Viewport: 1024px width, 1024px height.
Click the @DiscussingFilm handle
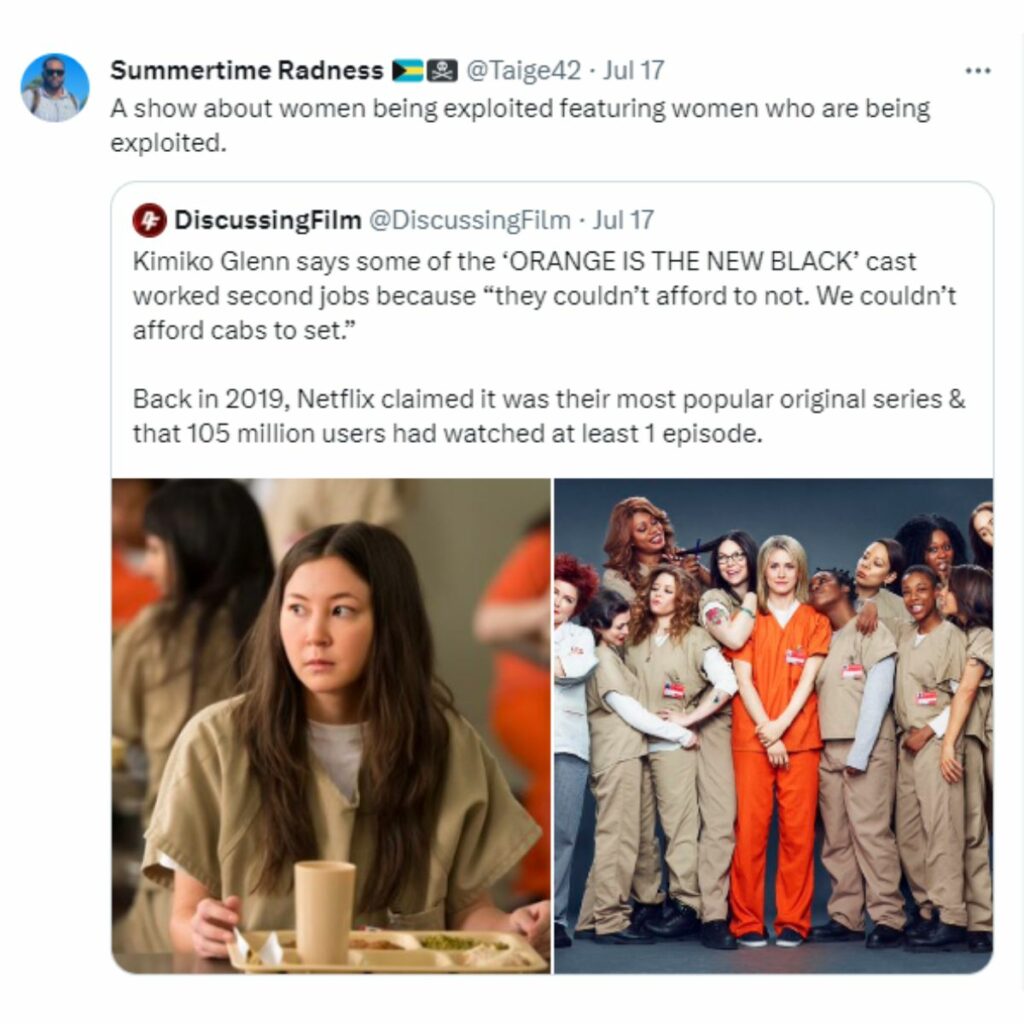(x=470, y=220)
